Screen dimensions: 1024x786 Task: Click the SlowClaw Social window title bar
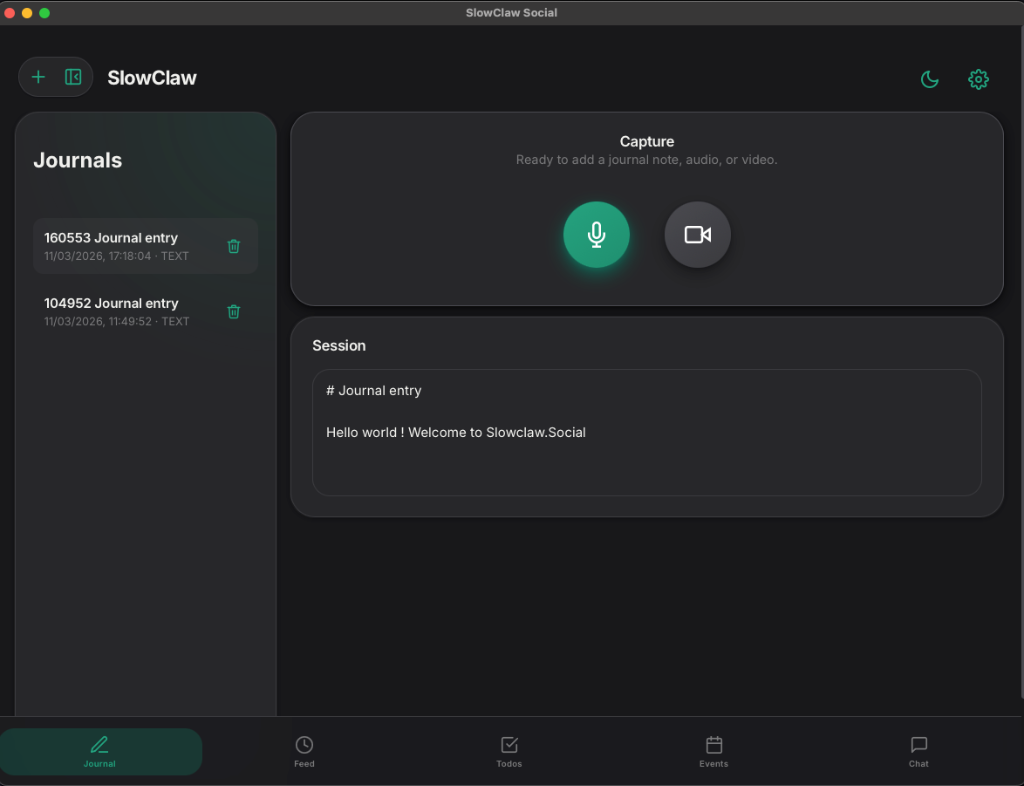point(511,12)
